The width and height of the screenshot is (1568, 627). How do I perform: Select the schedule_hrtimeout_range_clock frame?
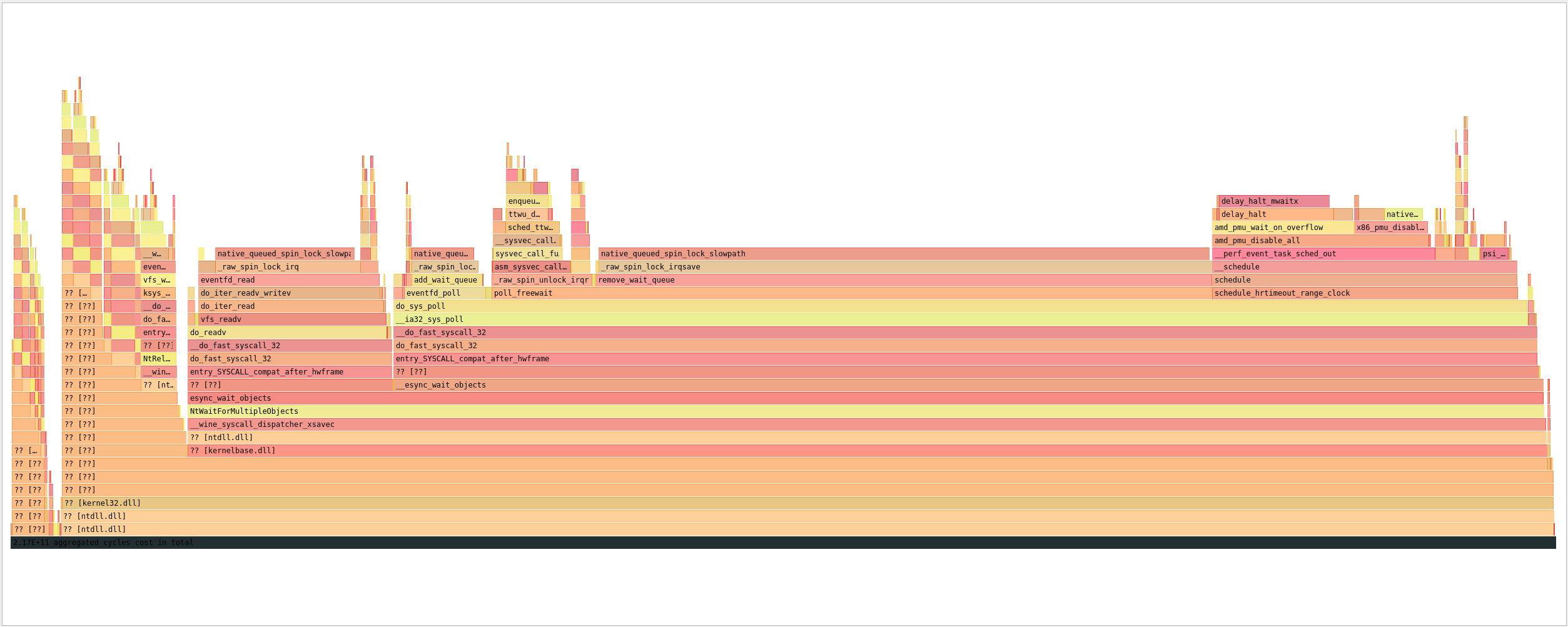1365,293
